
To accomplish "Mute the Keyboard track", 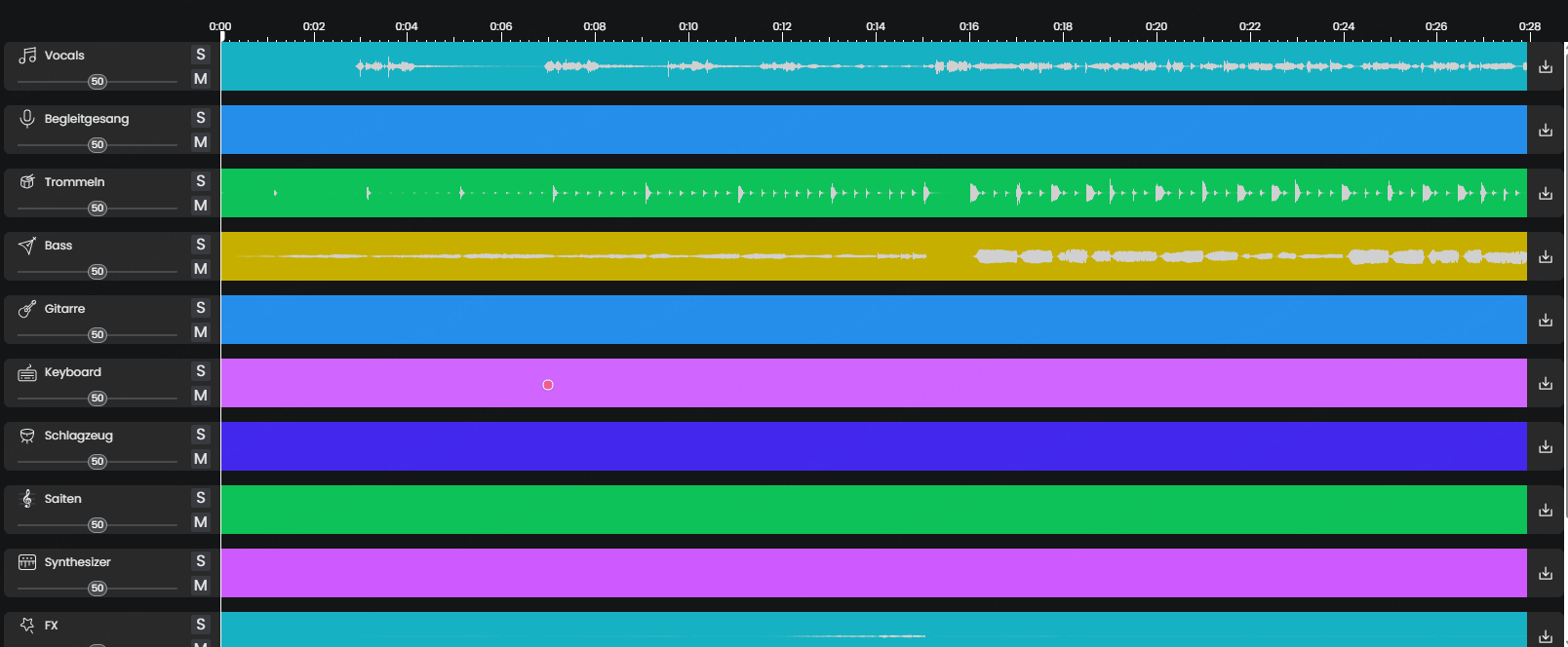I will coord(201,396).
